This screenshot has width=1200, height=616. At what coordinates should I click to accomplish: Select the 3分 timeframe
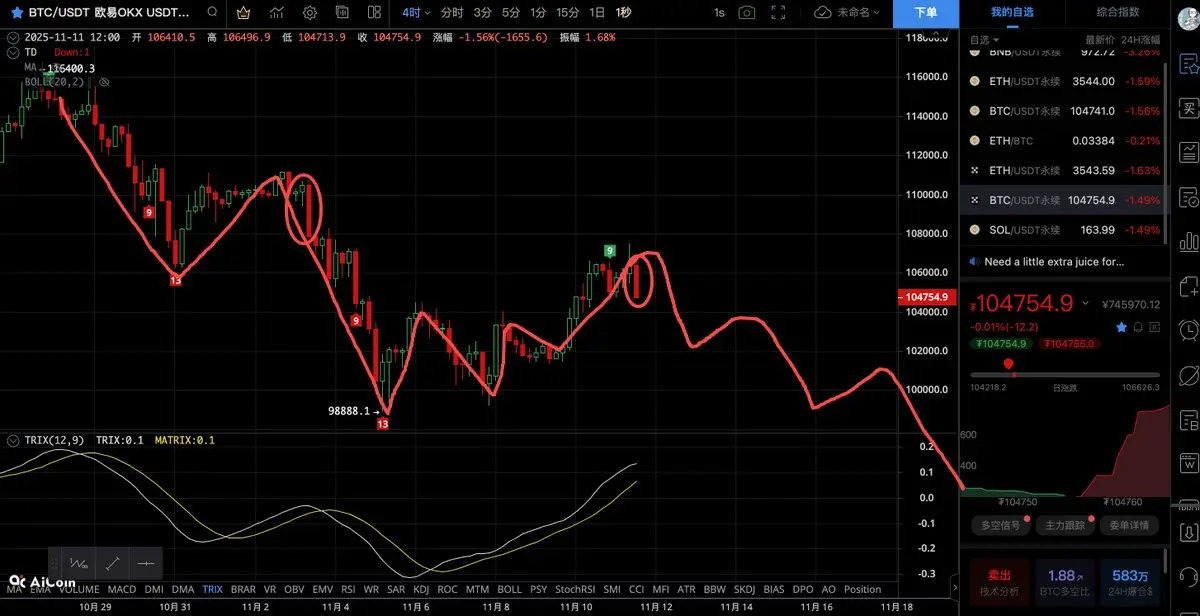[483, 13]
